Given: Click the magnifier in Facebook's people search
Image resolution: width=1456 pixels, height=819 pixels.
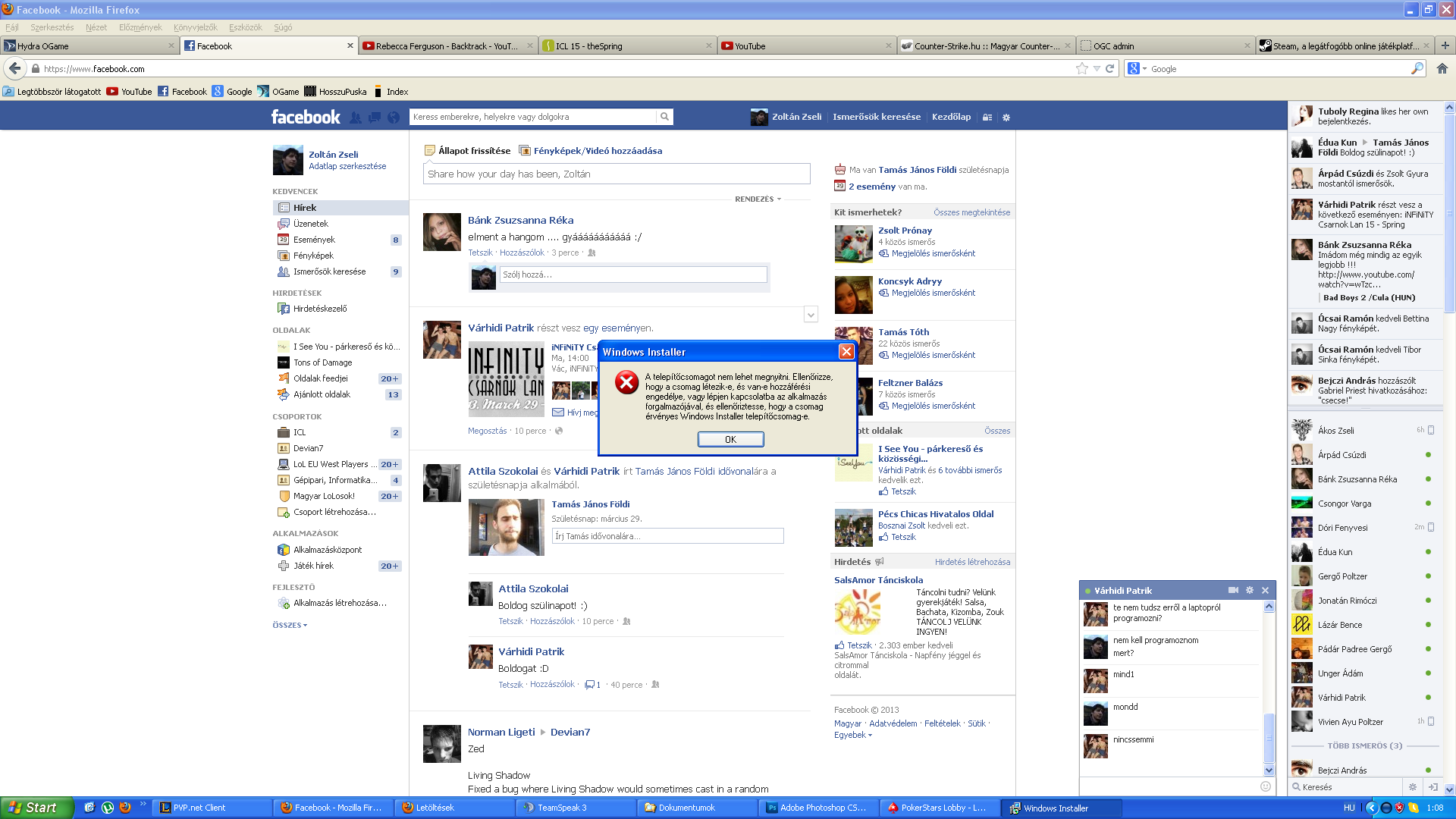Looking at the screenshot, I should coord(664,117).
